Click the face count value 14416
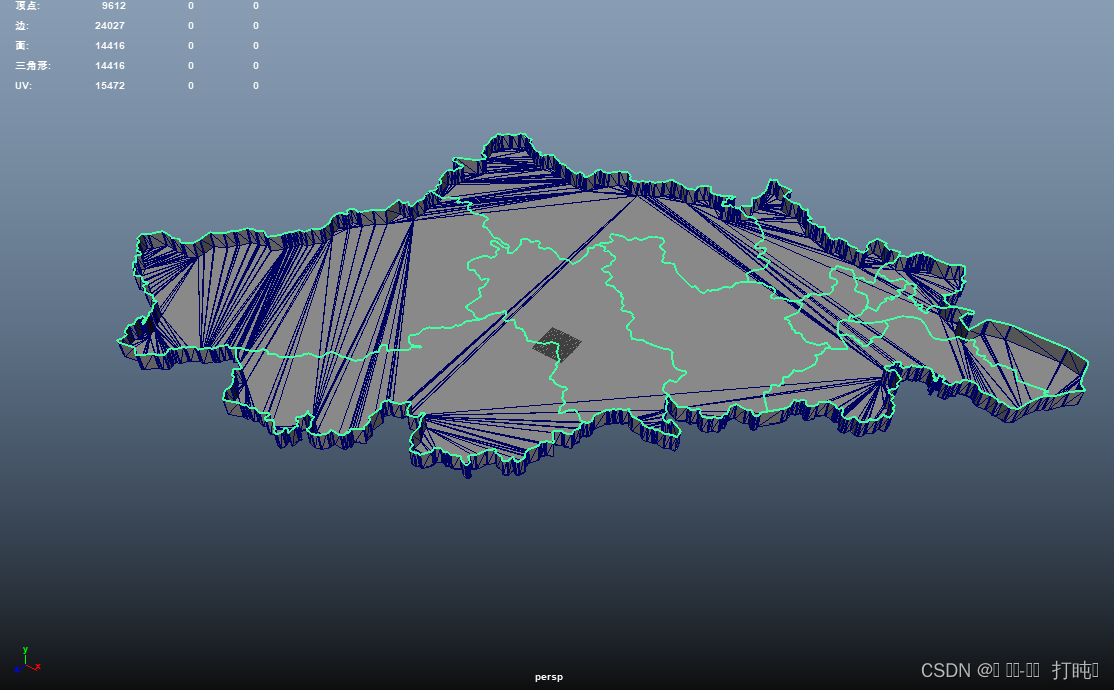Image resolution: width=1114 pixels, height=690 pixels. click(x=110, y=45)
